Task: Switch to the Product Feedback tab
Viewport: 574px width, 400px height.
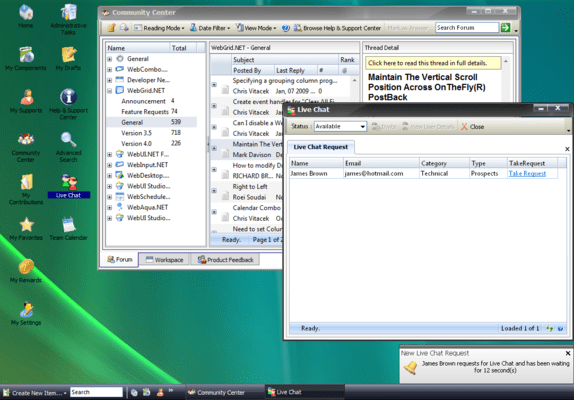Action: 226,259
